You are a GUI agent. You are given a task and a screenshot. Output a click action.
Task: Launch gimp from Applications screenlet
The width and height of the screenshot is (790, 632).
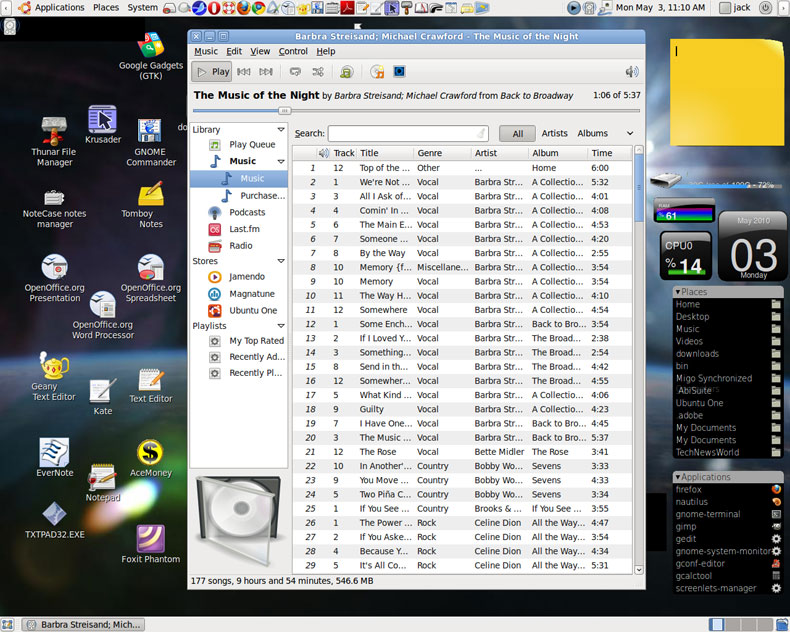(x=728, y=527)
